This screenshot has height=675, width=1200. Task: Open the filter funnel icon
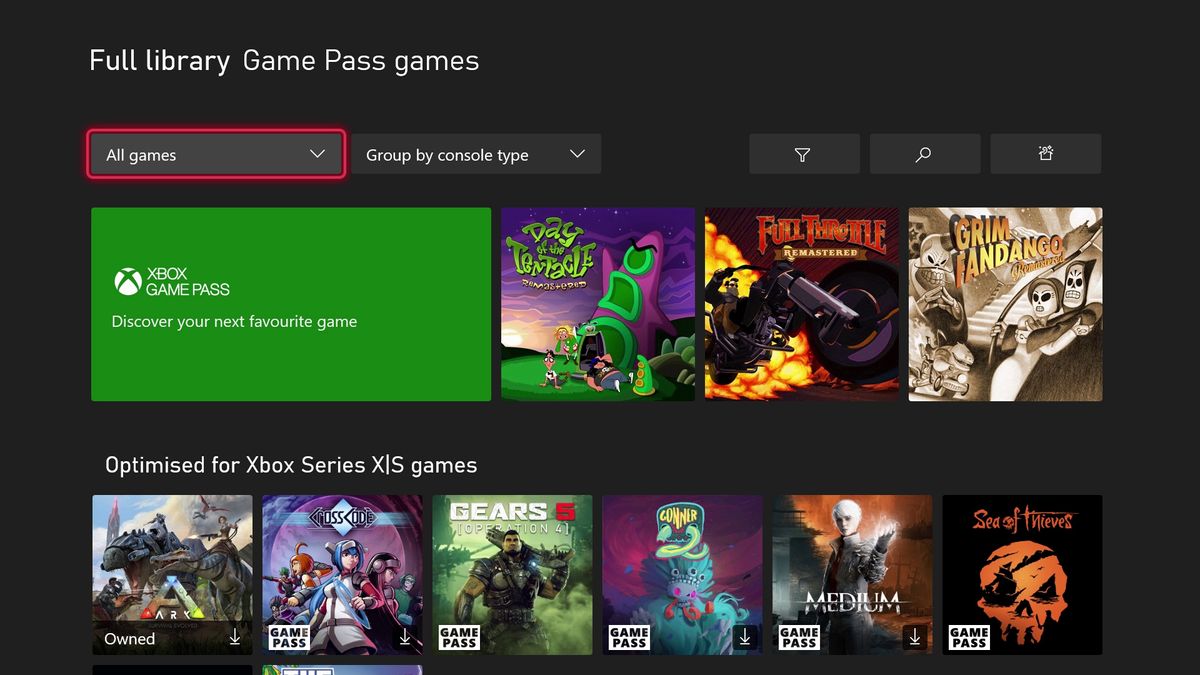pos(804,154)
